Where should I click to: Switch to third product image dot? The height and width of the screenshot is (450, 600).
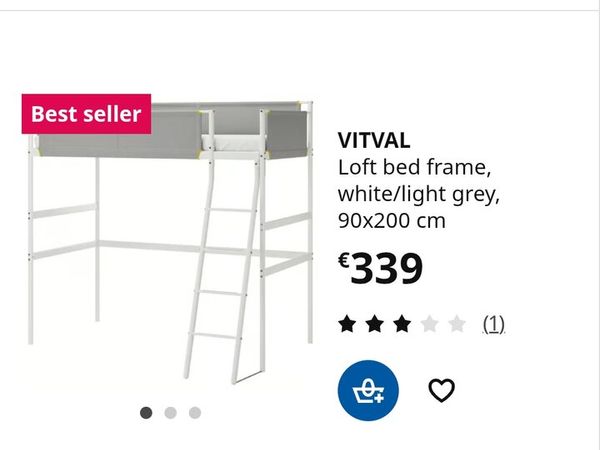click(x=195, y=413)
